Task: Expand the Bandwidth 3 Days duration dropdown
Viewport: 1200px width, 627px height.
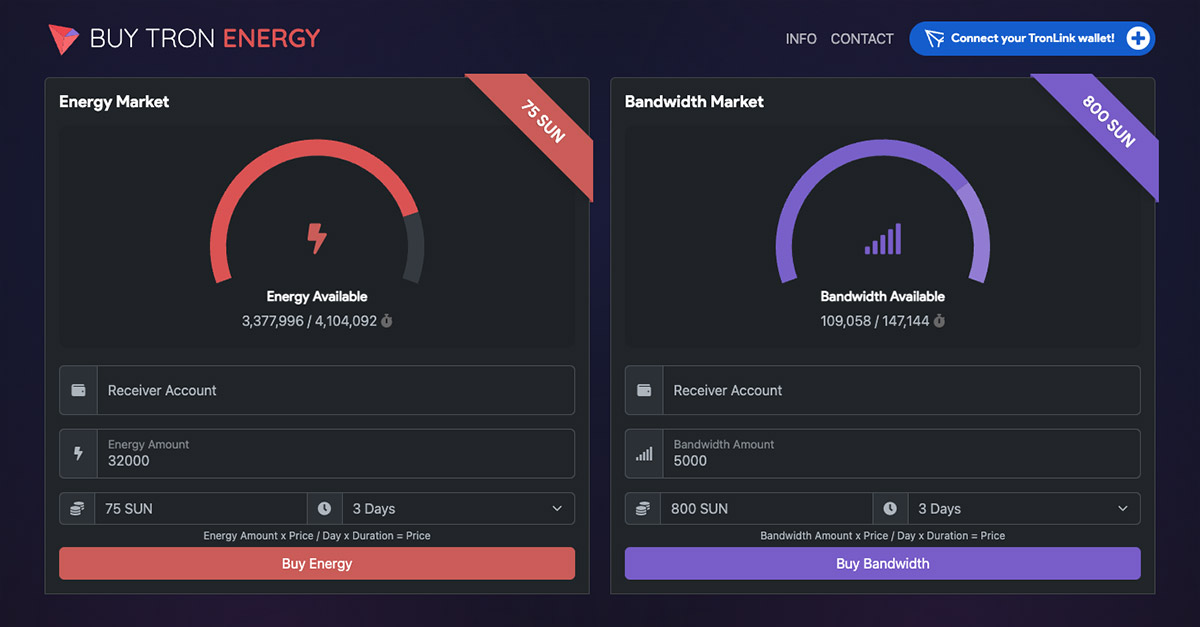Action: (1023, 508)
